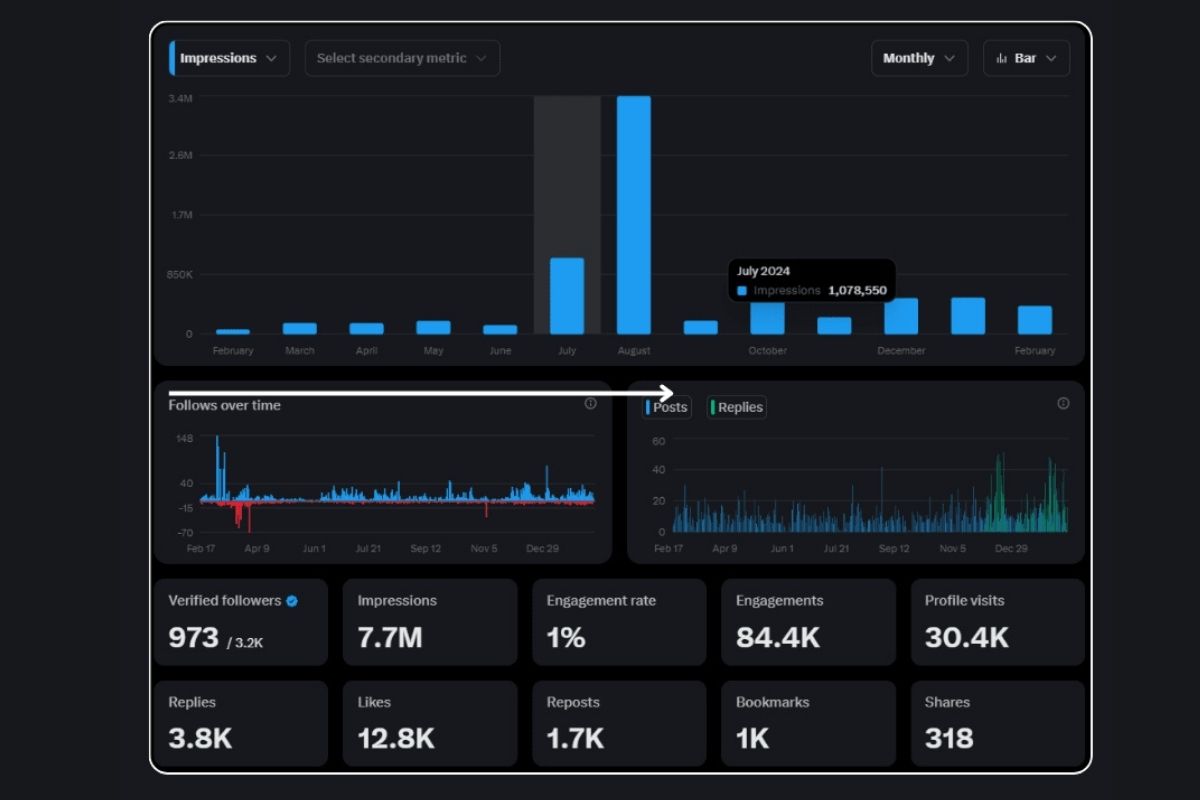Click the bar chart icon beside Bar label
1200x800 pixels.
1001,59
